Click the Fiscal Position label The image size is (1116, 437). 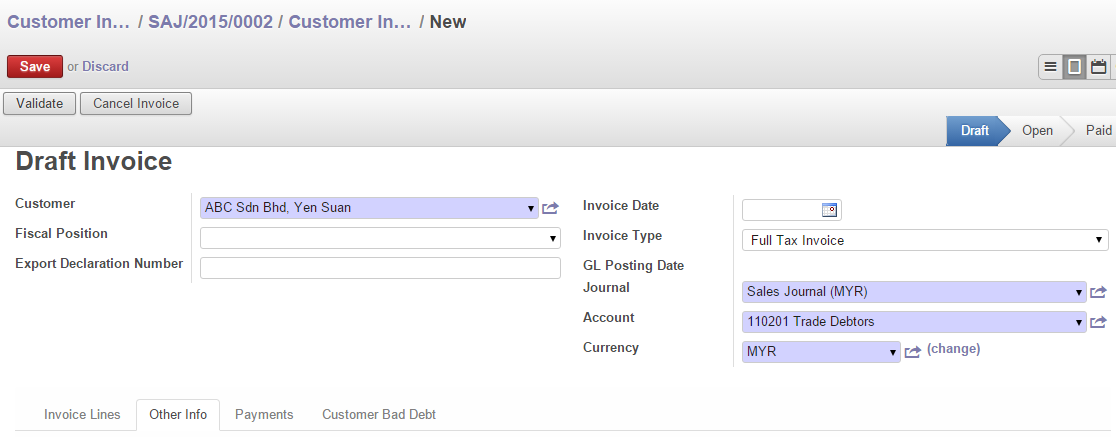pyautogui.click(x=61, y=233)
